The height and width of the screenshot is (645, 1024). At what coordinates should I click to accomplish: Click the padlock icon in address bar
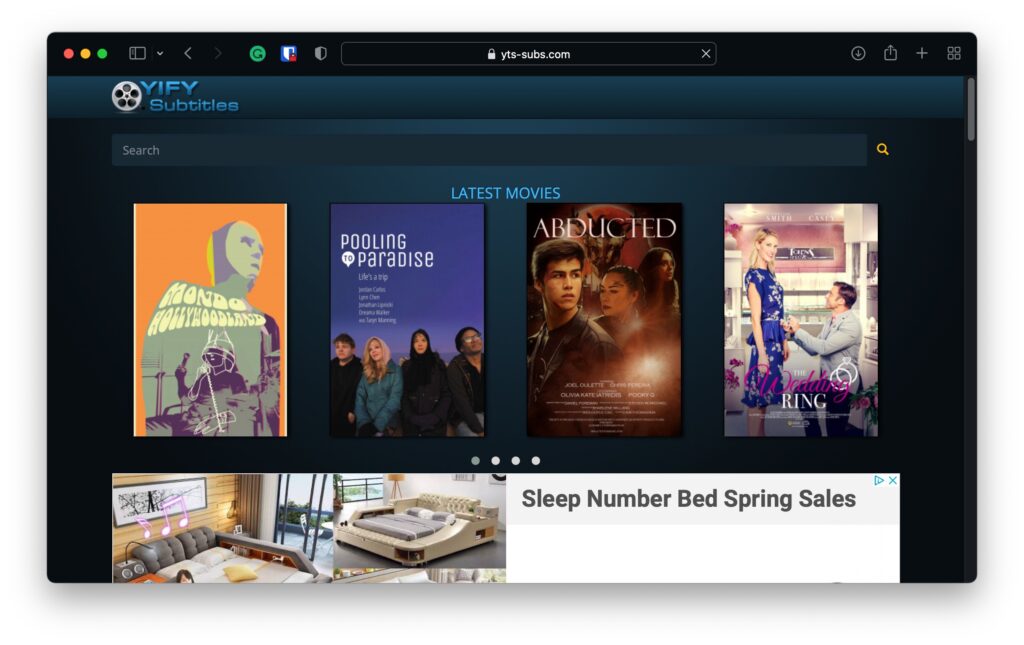coord(492,54)
